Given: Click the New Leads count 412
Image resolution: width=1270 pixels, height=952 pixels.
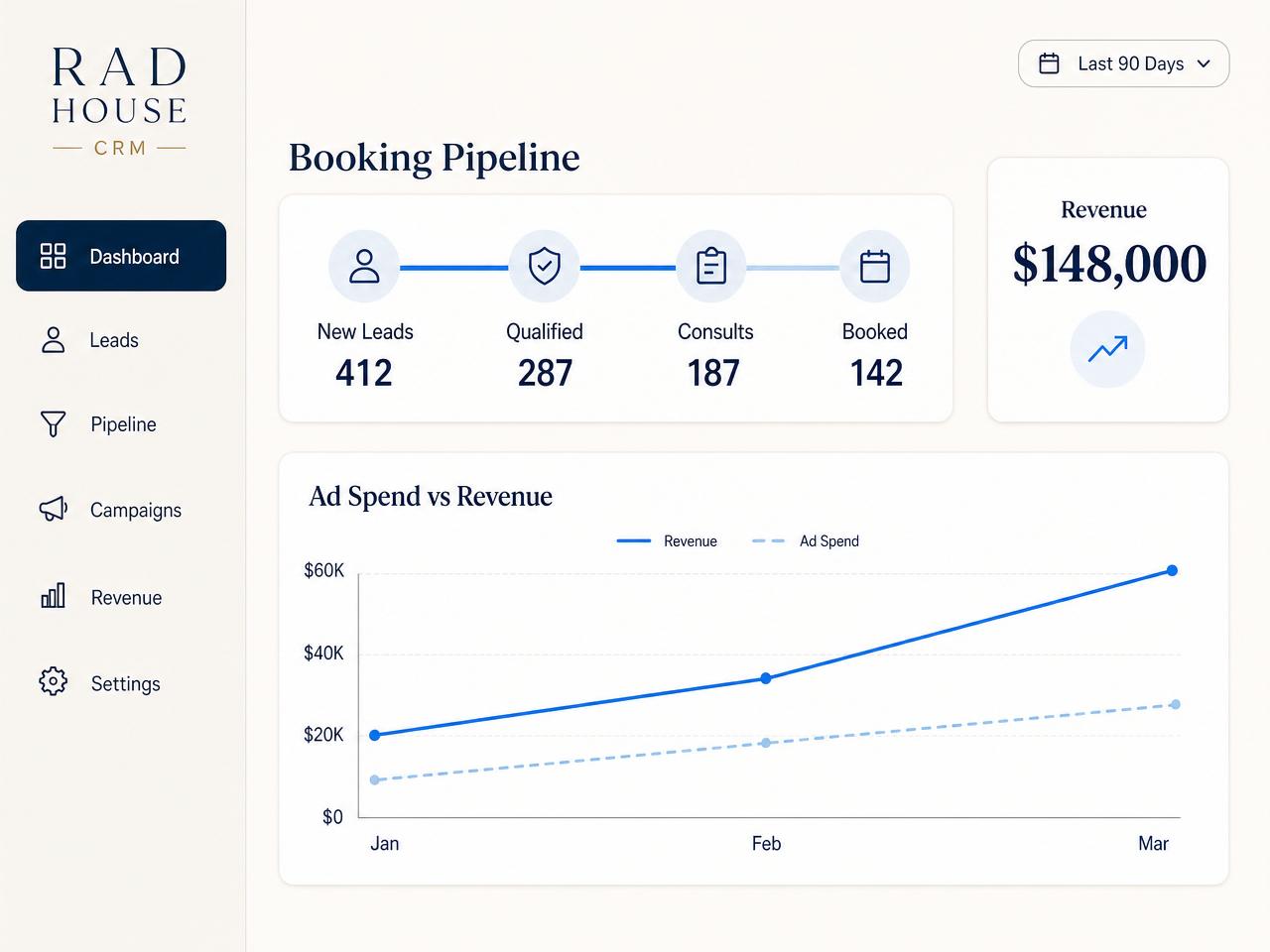Looking at the screenshot, I should [364, 373].
